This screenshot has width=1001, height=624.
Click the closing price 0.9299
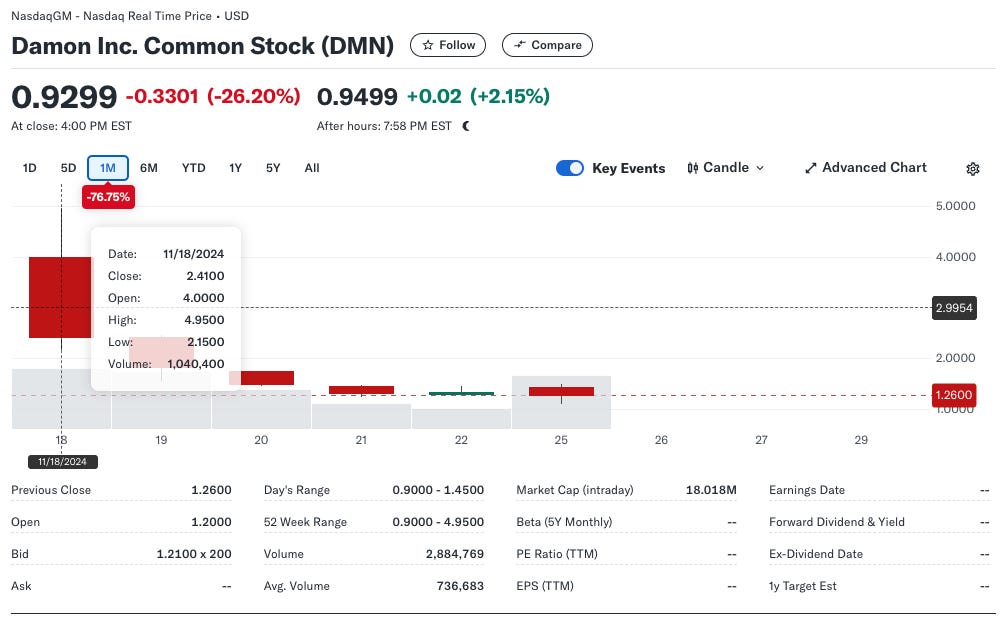pos(64,97)
